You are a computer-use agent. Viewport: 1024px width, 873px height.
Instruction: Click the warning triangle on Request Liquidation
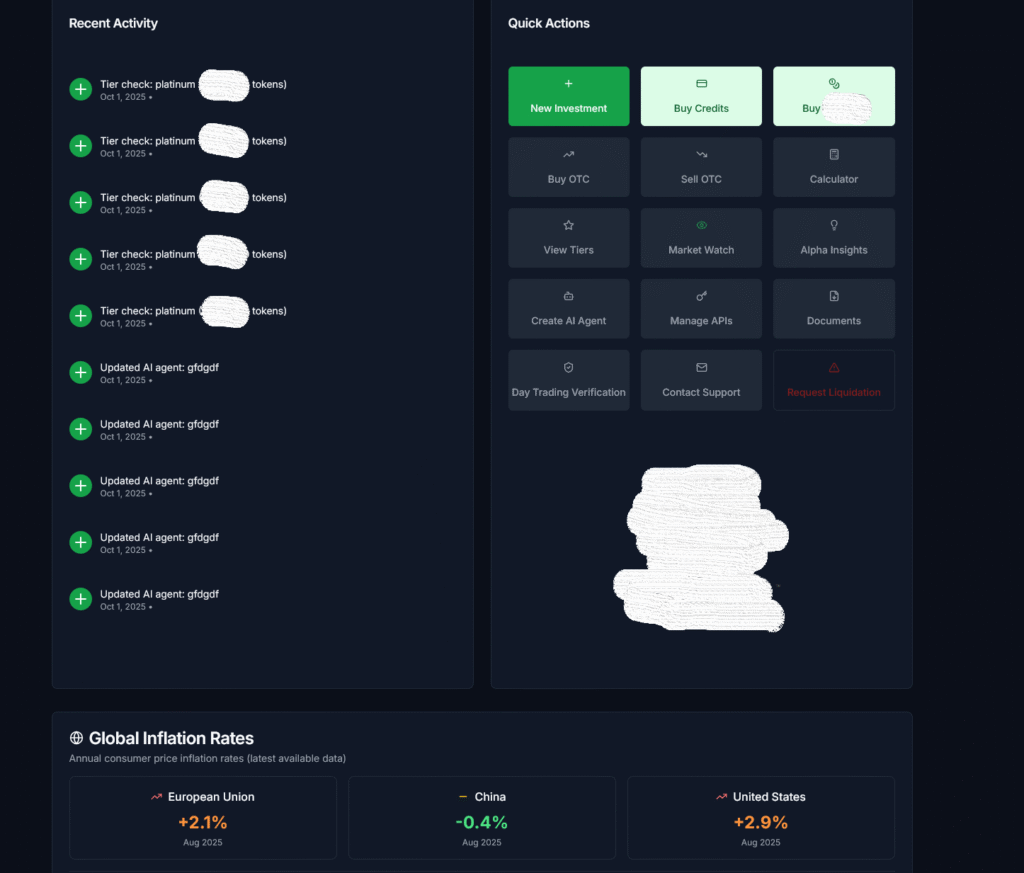coord(834,368)
